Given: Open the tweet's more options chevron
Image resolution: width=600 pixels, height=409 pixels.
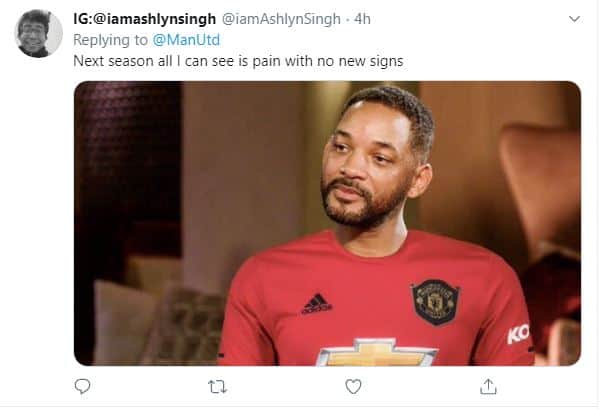Looking at the screenshot, I should click(574, 19).
